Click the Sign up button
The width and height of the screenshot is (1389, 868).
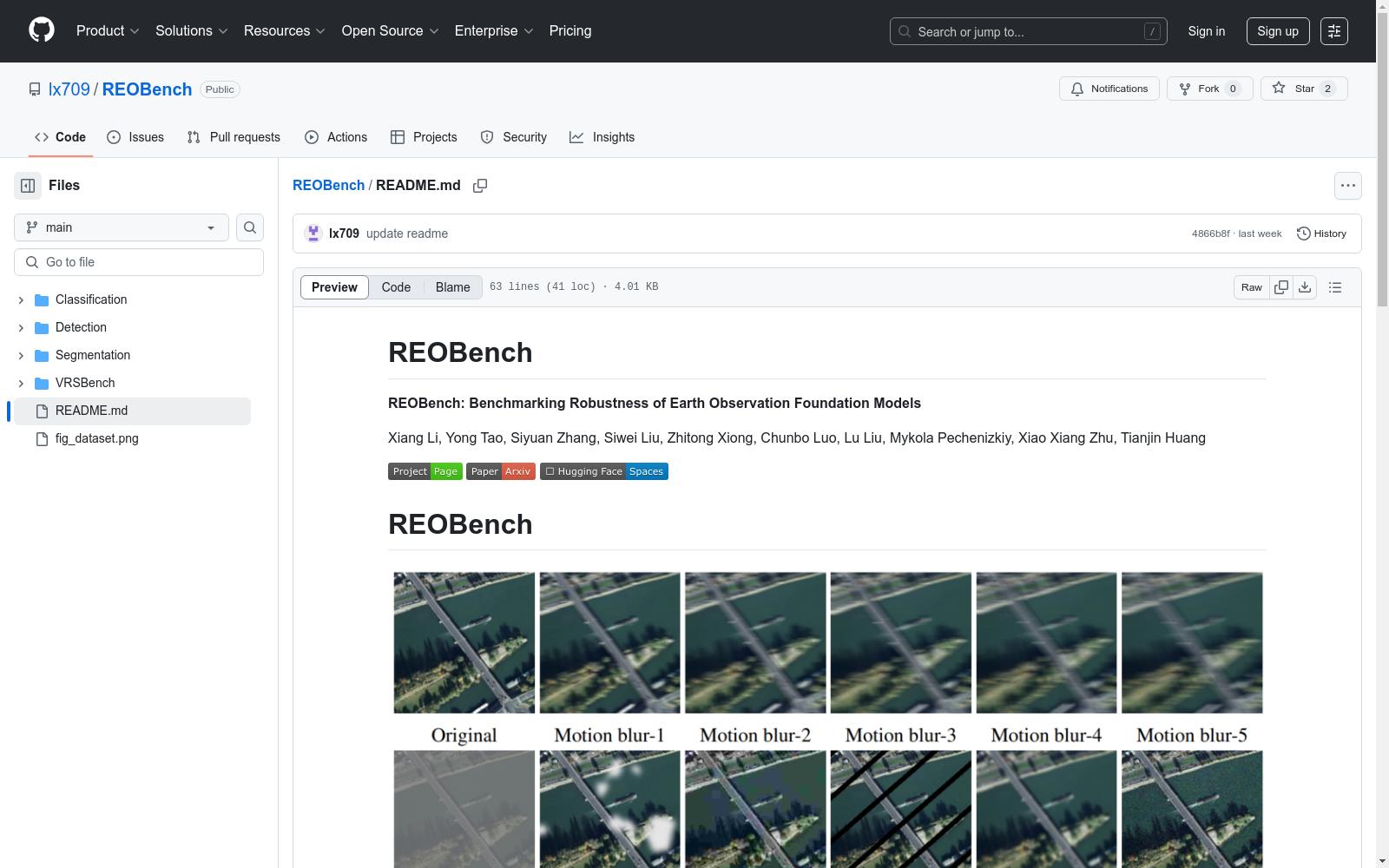coord(1277,31)
